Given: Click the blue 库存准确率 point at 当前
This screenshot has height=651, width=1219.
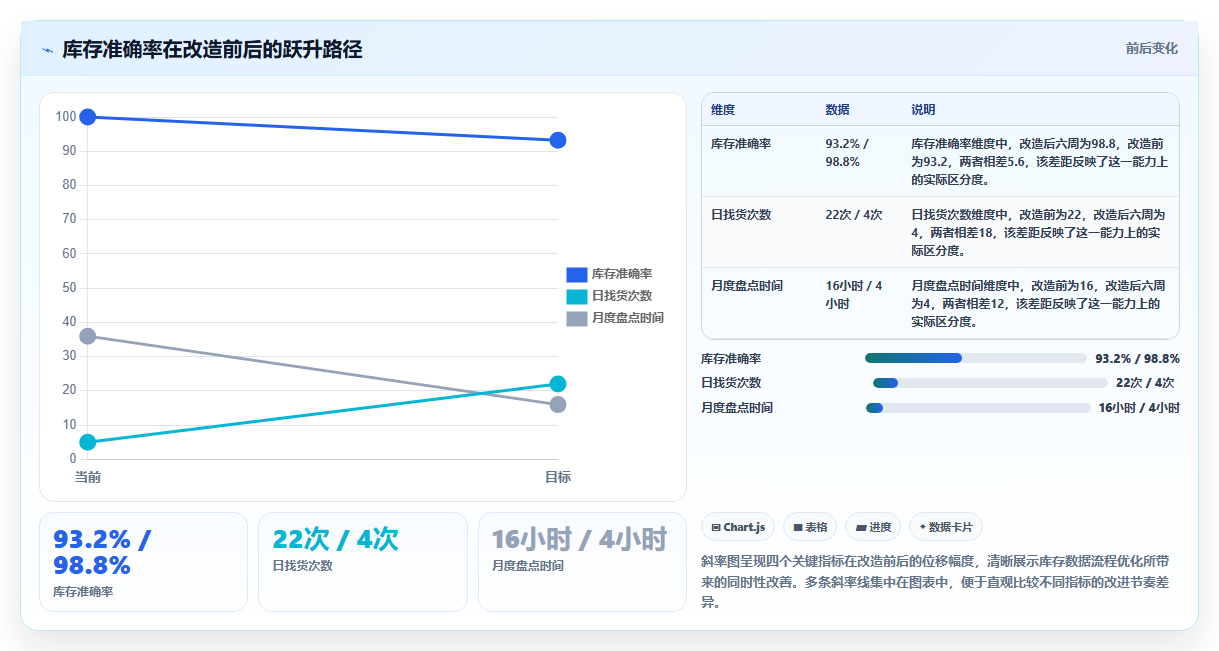Looking at the screenshot, I should click(x=88, y=117).
